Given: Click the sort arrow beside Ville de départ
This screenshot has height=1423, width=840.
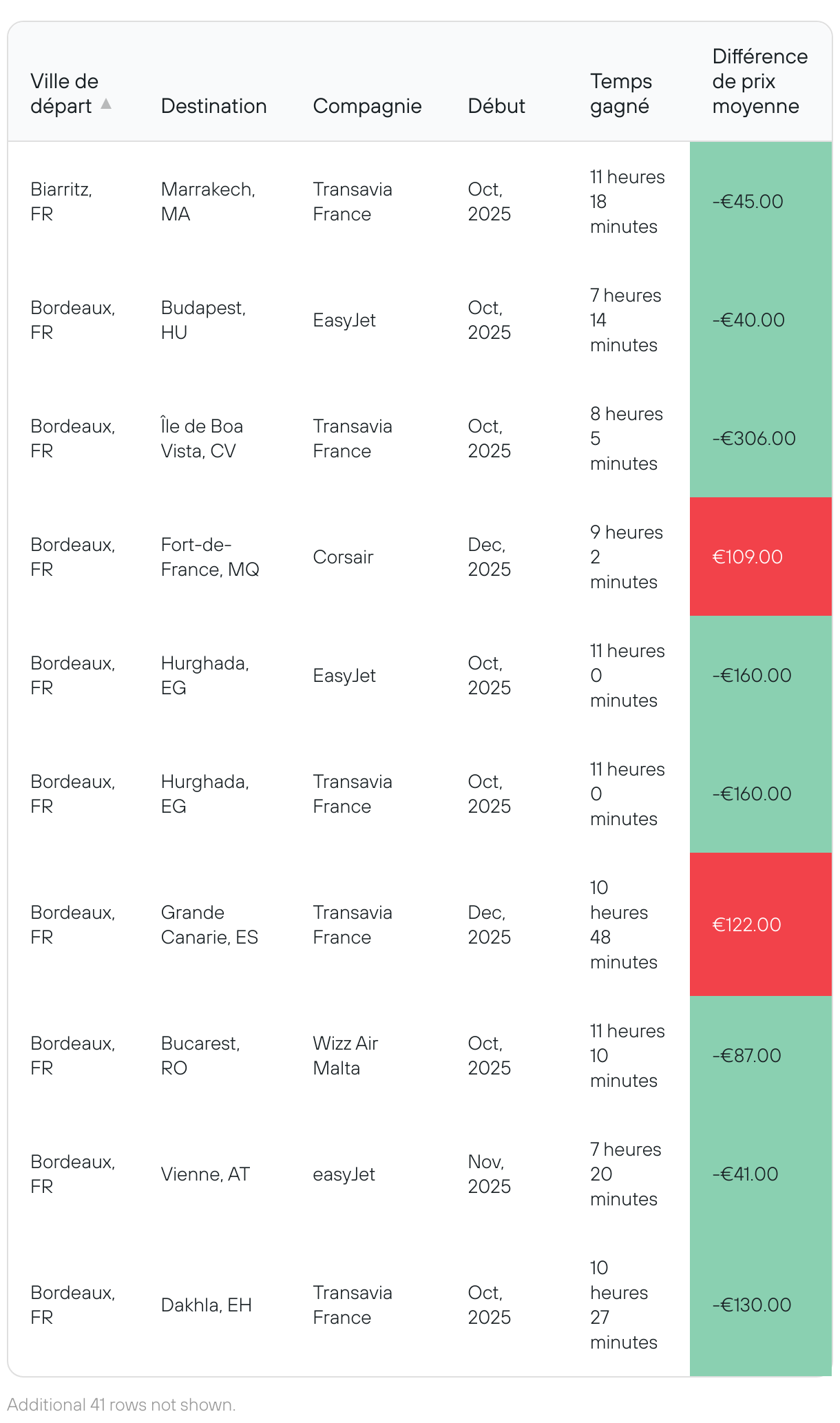Looking at the screenshot, I should click(x=106, y=104).
